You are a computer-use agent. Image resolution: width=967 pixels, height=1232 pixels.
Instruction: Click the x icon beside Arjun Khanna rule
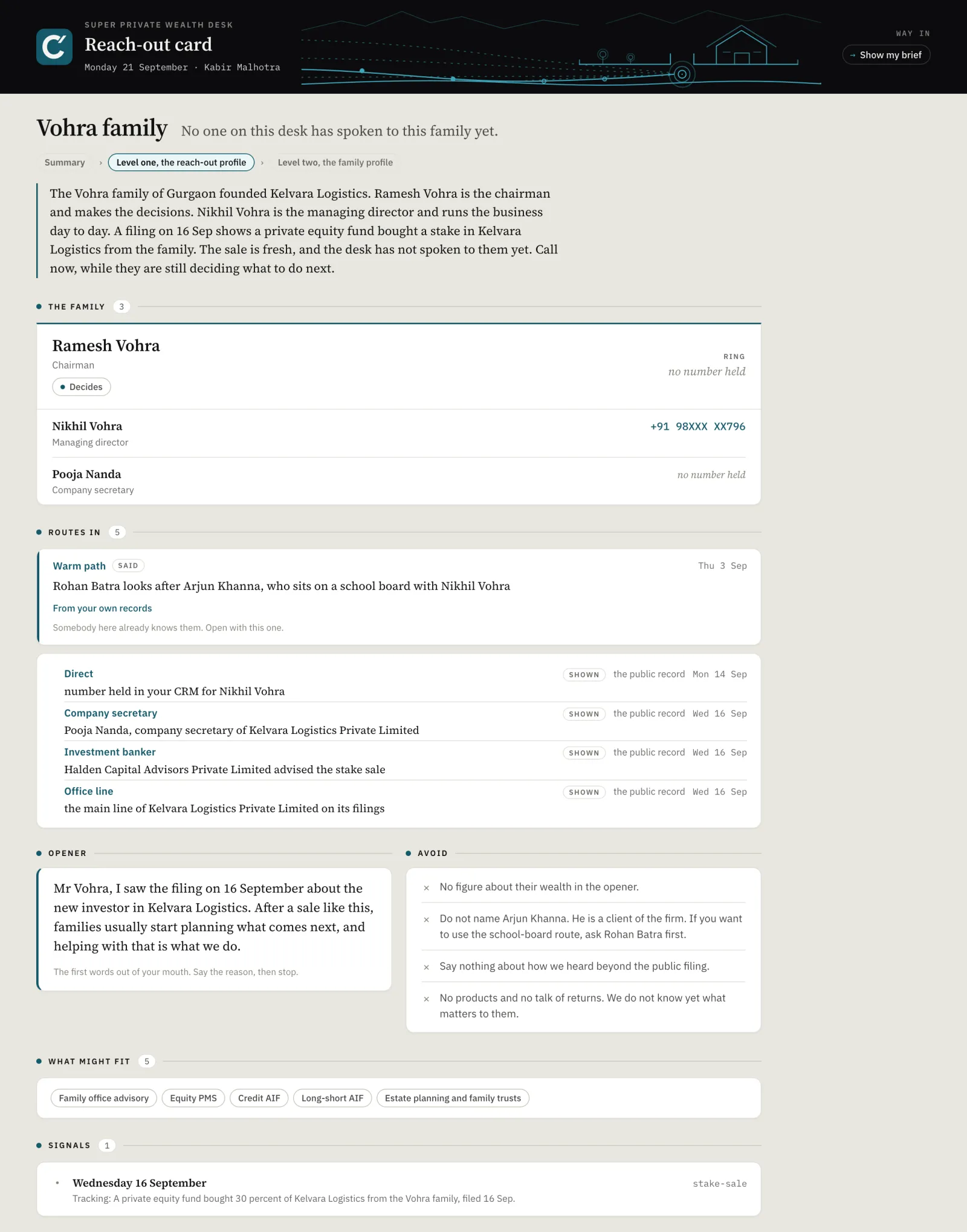427,919
